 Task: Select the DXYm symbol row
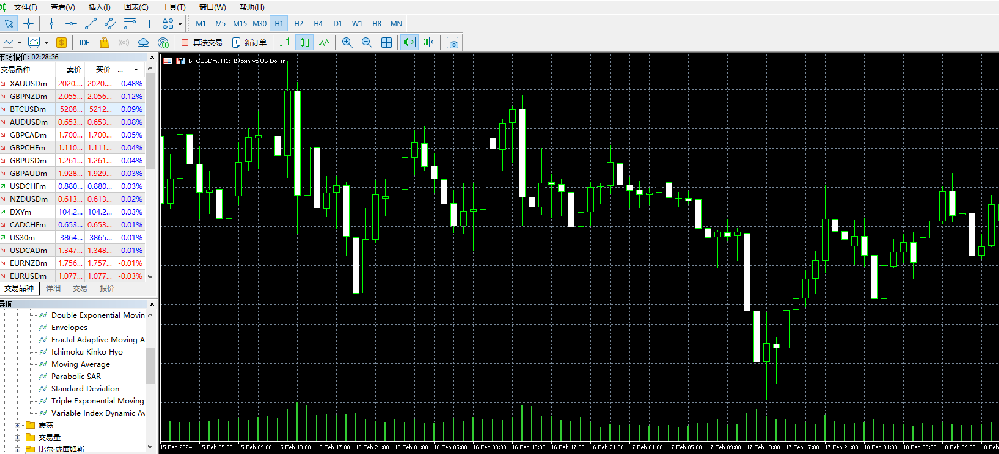tap(73, 211)
